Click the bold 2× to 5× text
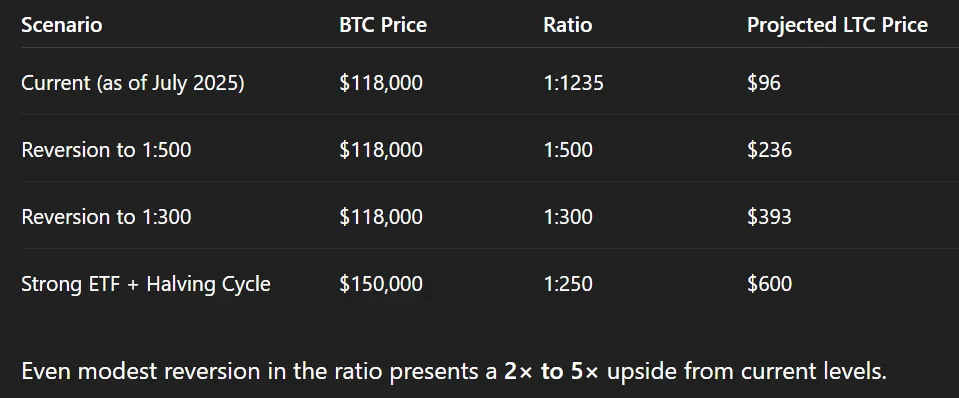This screenshot has height=398, width=959. coord(552,371)
